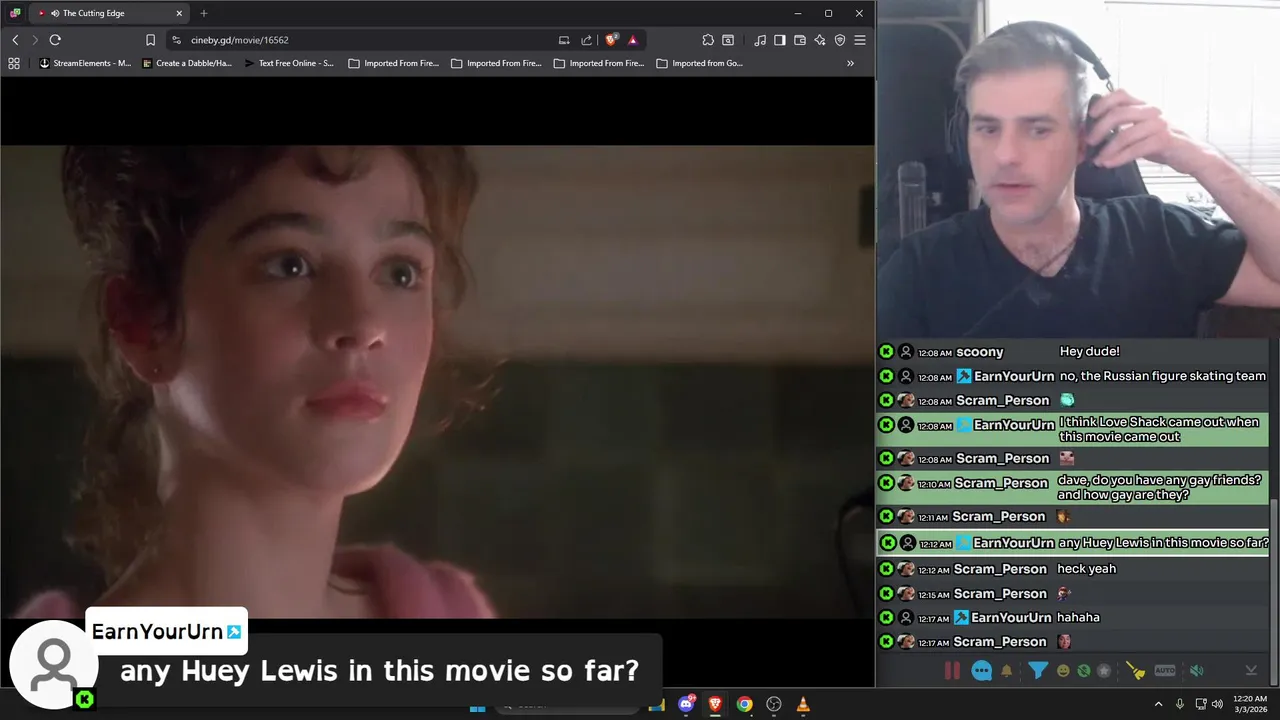Screen dimensions: 1280x720
Task: Open the blue chat filter funnel
Action: 1038,671
